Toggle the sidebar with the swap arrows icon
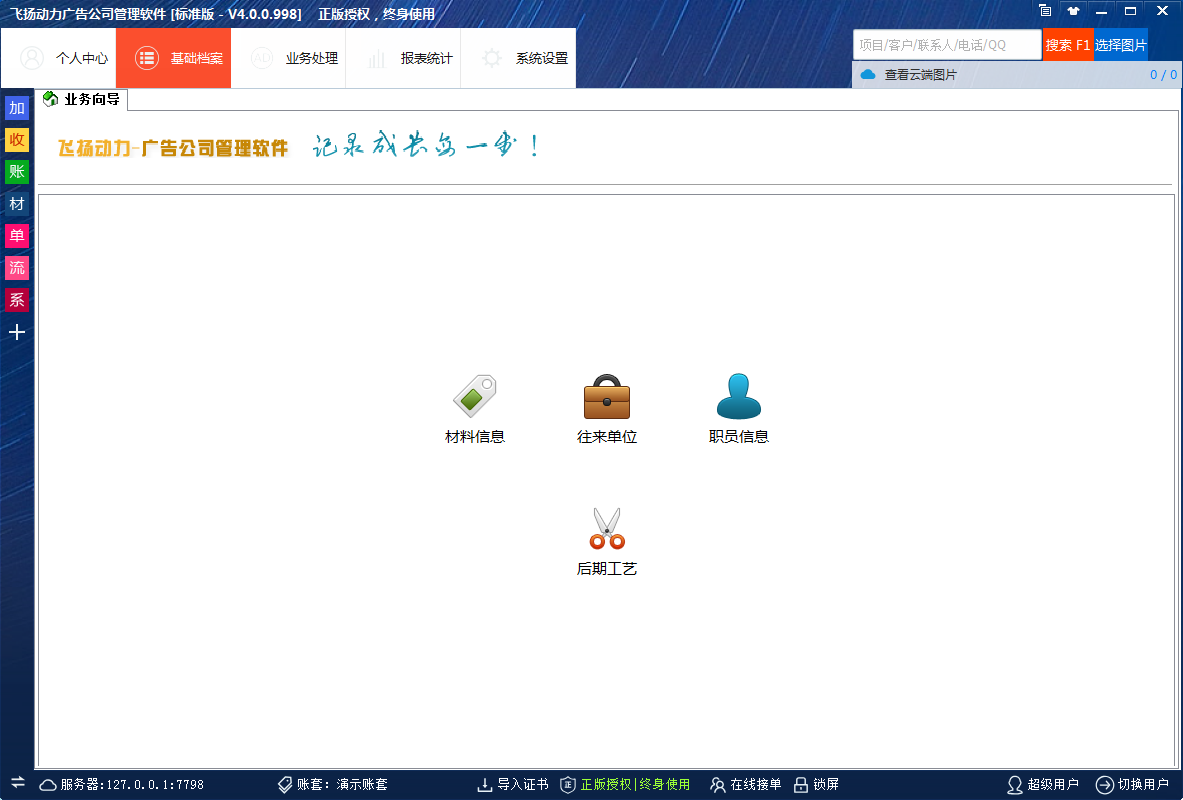1183x800 pixels. (17, 782)
